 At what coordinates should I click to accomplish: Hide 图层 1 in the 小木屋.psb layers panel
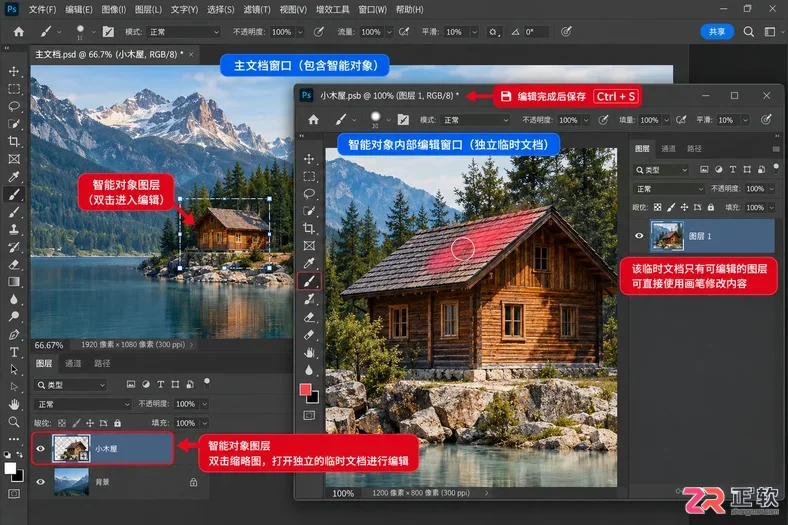[639, 236]
